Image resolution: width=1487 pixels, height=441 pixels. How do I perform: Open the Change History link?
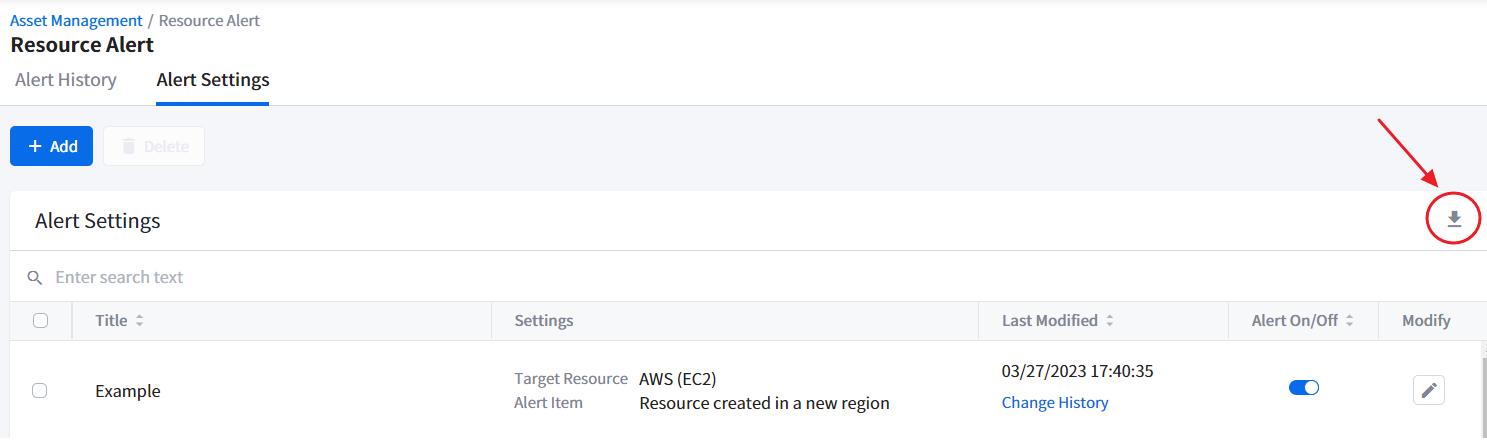(1055, 403)
